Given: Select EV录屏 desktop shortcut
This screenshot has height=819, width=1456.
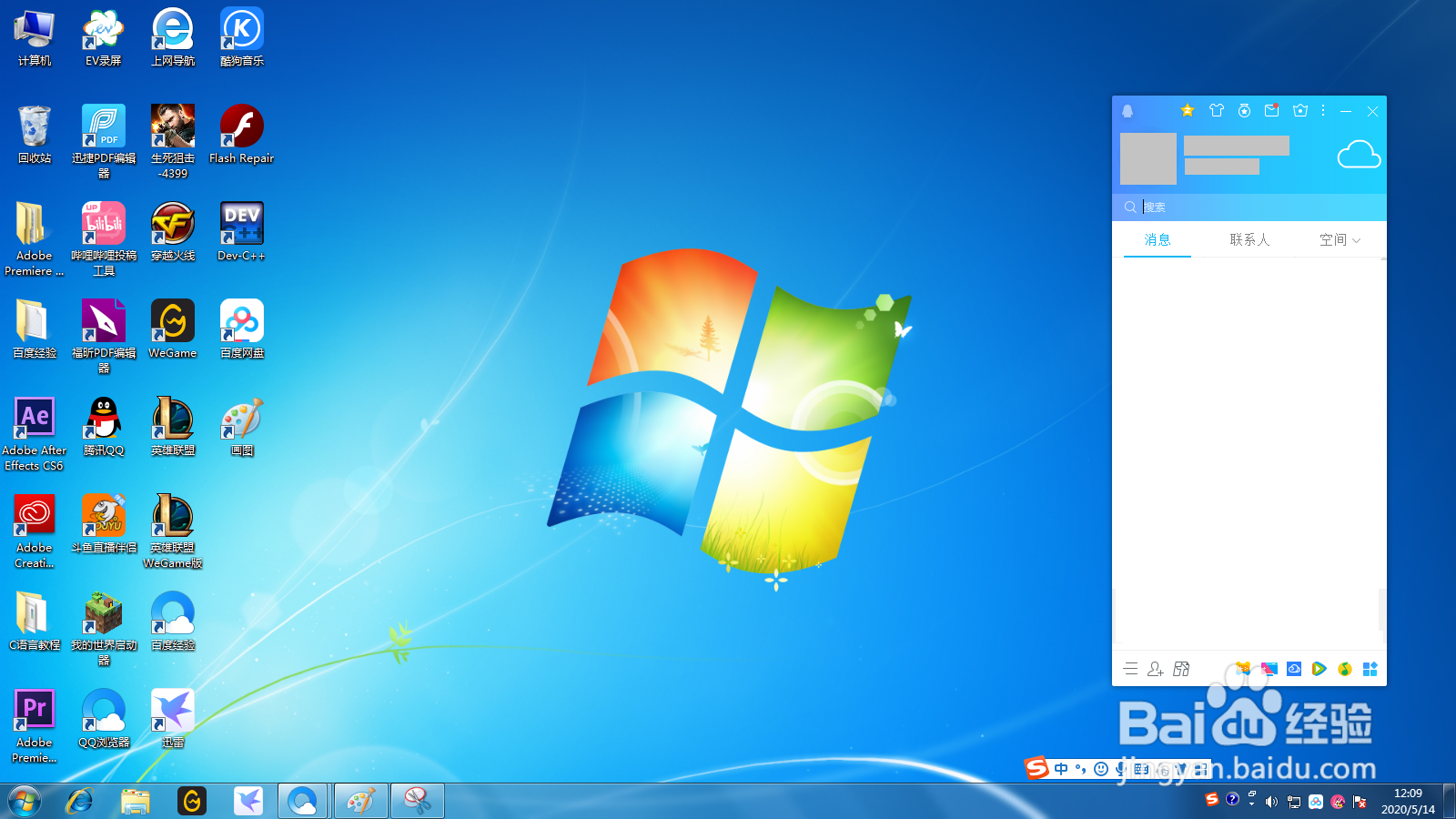Looking at the screenshot, I should (x=104, y=38).
